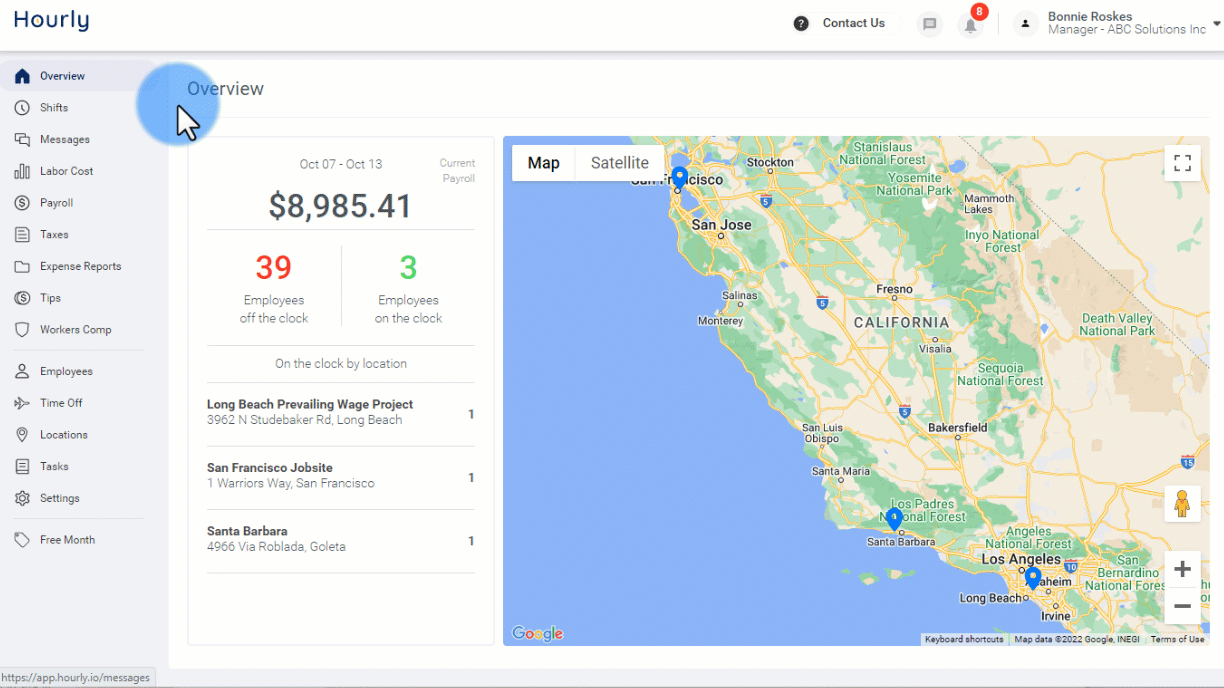Screen dimensions: 1224x688
Task: Click the Payroll dollar icon
Action: (x=22, y=203)
